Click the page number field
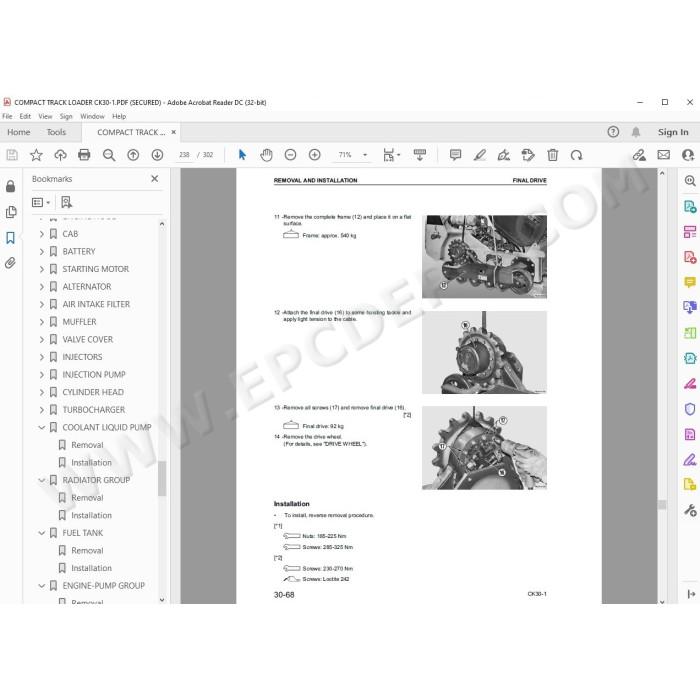Image resolution: width=700 pixels, height=700 pixels. [x=184, y=155]
